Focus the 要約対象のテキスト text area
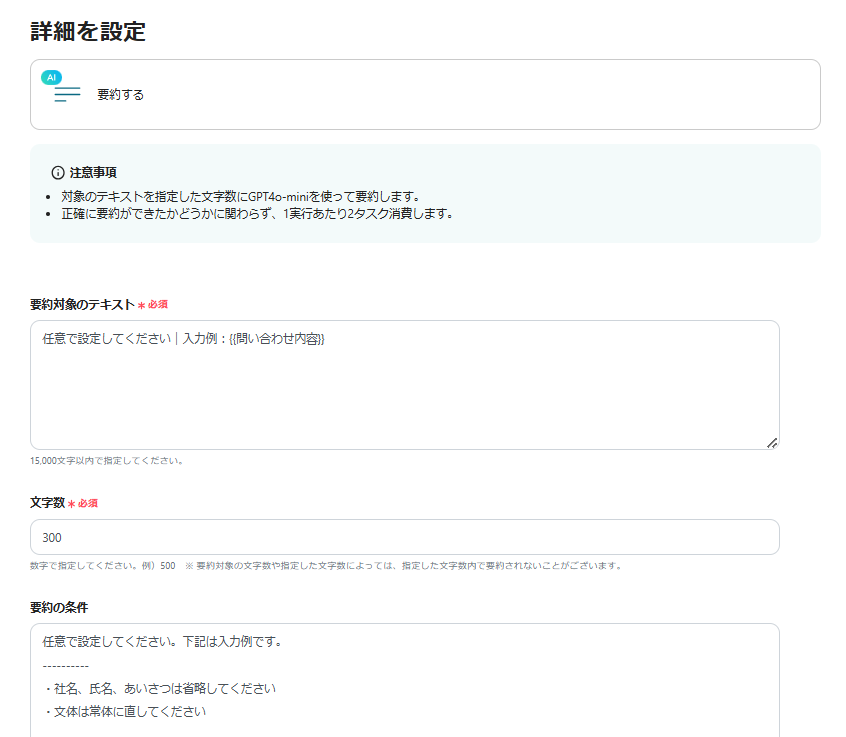This screenshot has height=737, width=846. point(404,390)
